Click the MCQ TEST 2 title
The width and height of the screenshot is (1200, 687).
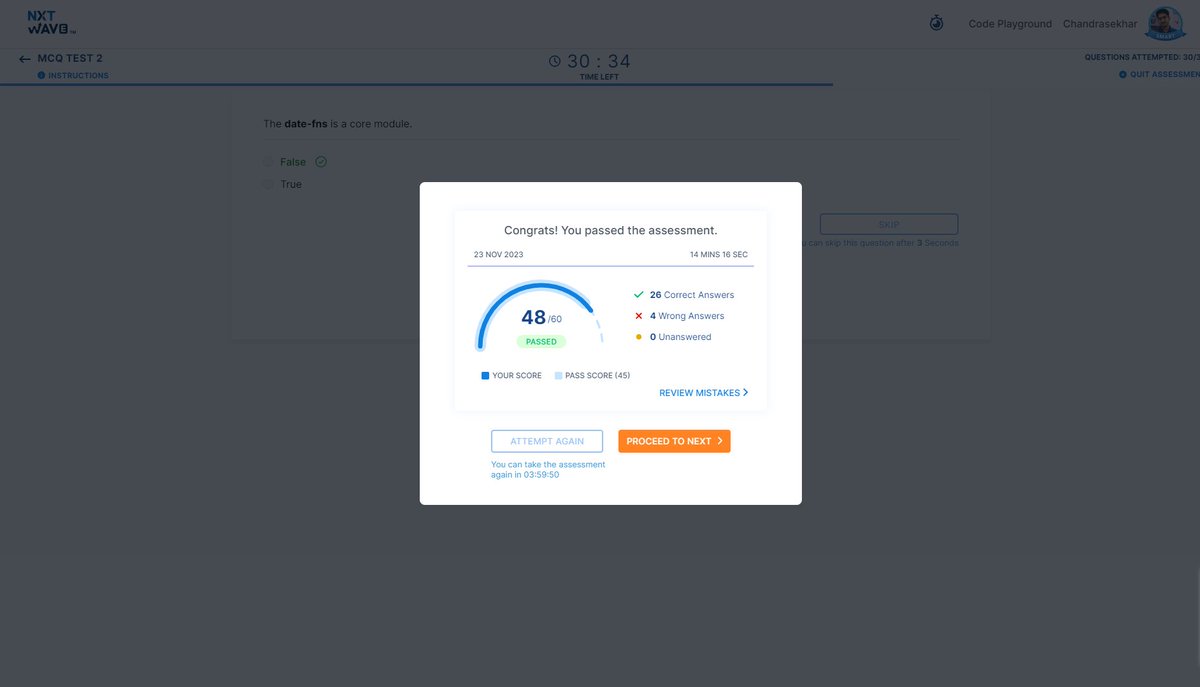[x=70, y=59]
